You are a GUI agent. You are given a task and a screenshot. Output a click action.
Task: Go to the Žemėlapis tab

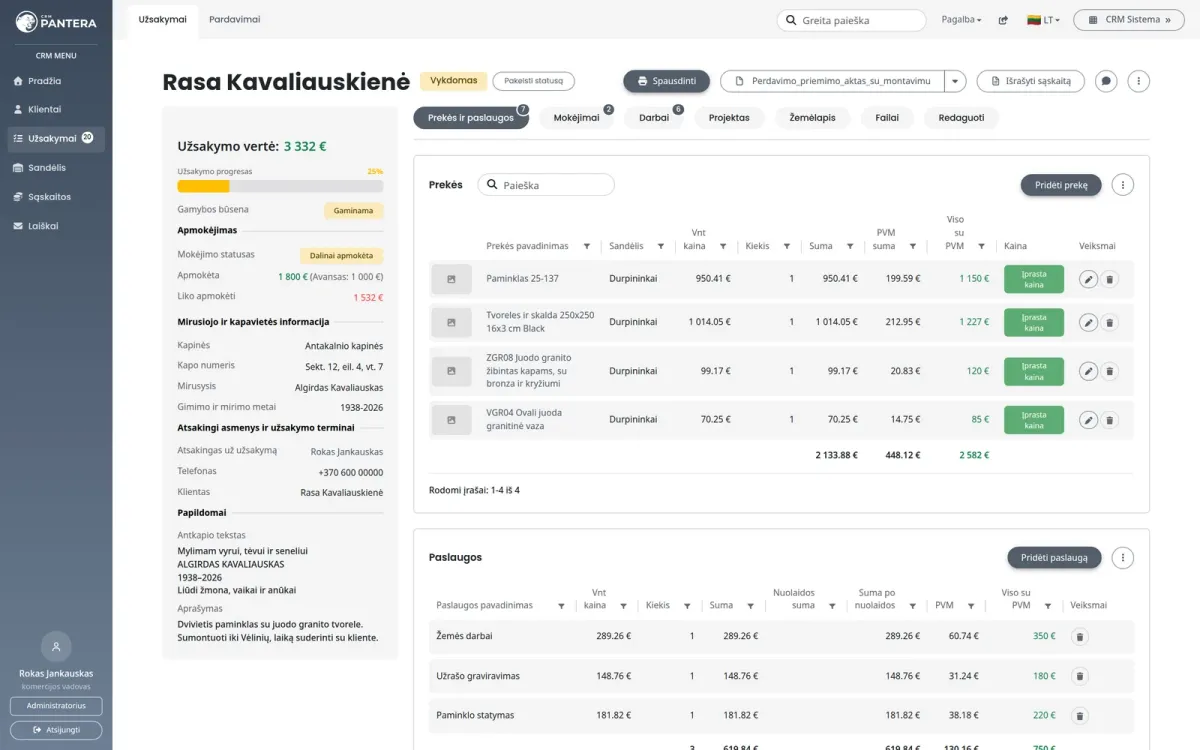tap(812, 118)
